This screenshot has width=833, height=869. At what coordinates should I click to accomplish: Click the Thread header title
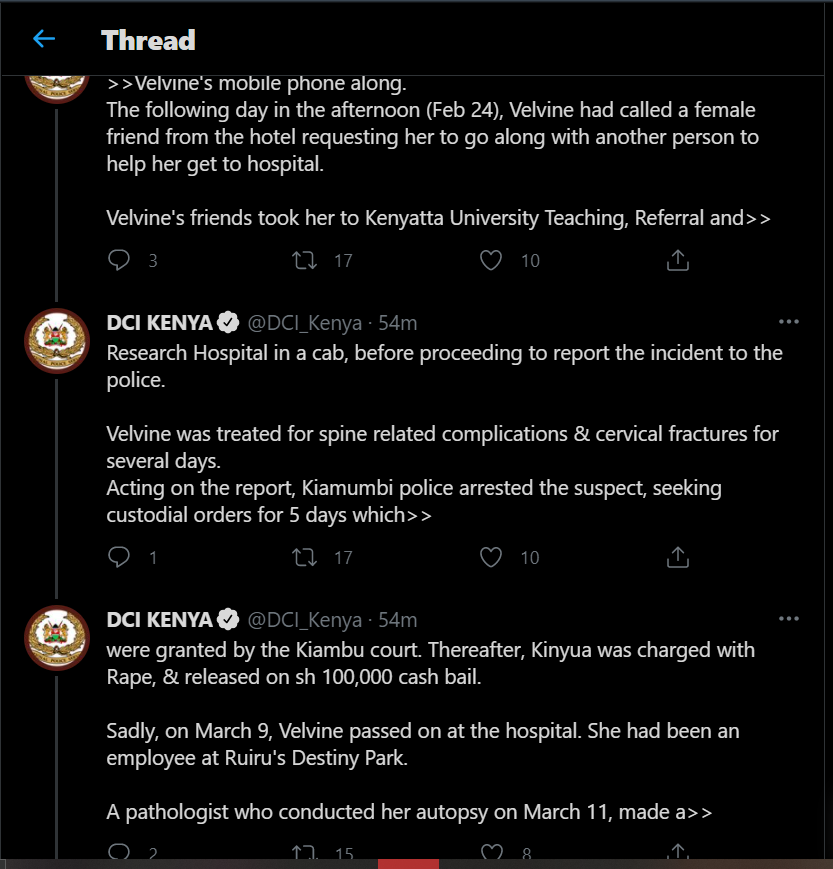point(148,40)
